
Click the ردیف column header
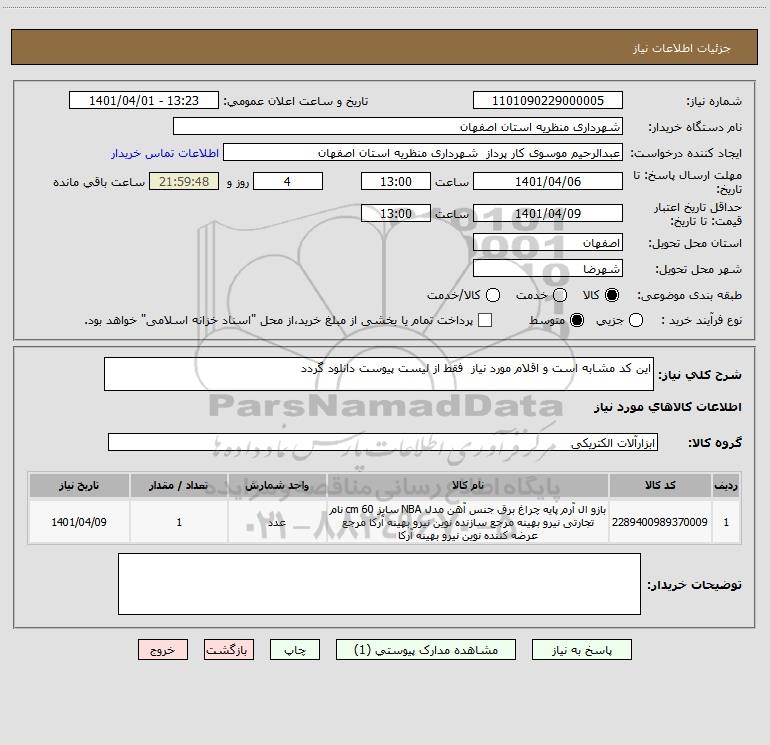[726, 486]
